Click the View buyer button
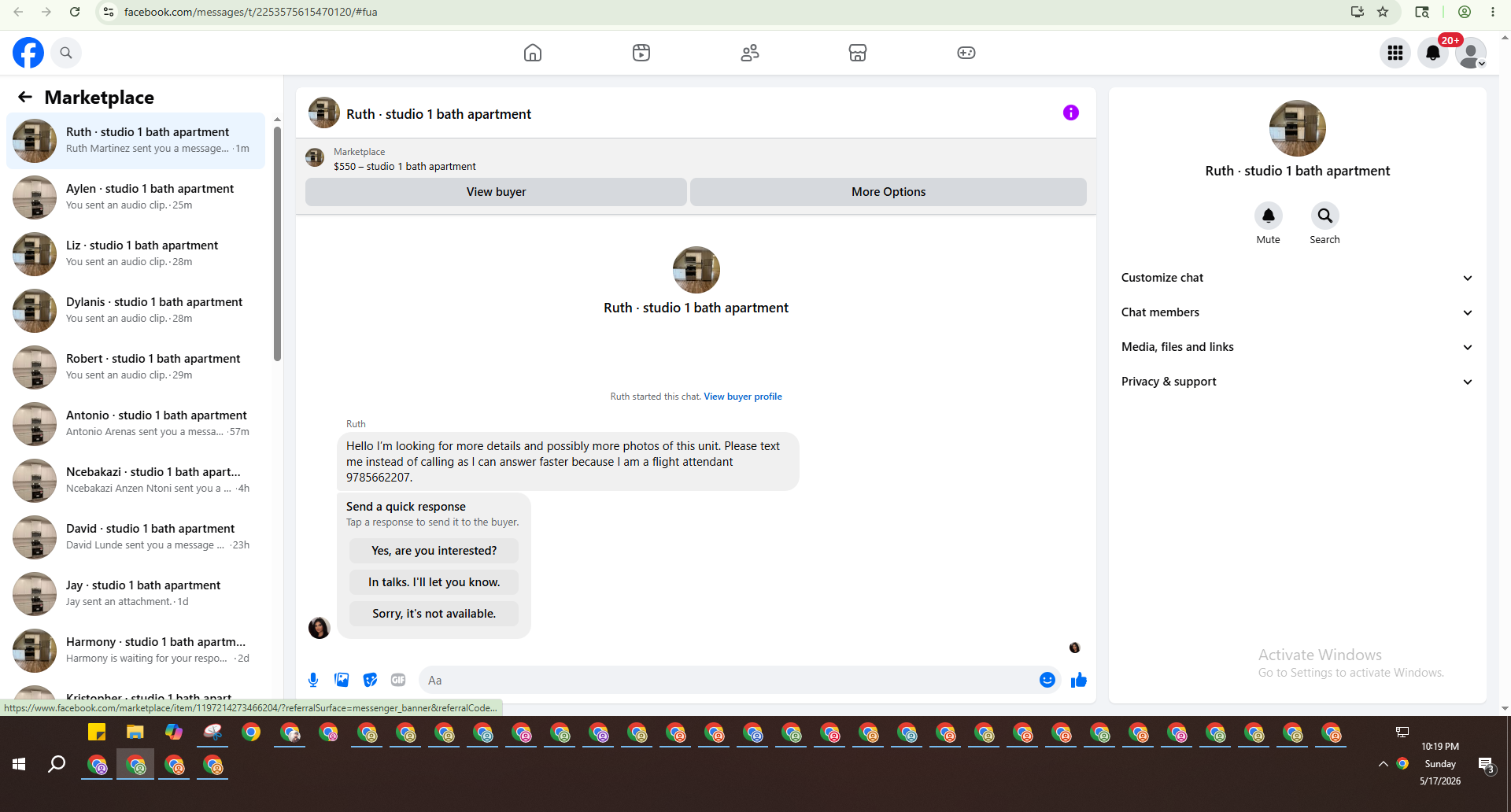The height and width of the screenshot is (812, 1511). coord(496,192)
